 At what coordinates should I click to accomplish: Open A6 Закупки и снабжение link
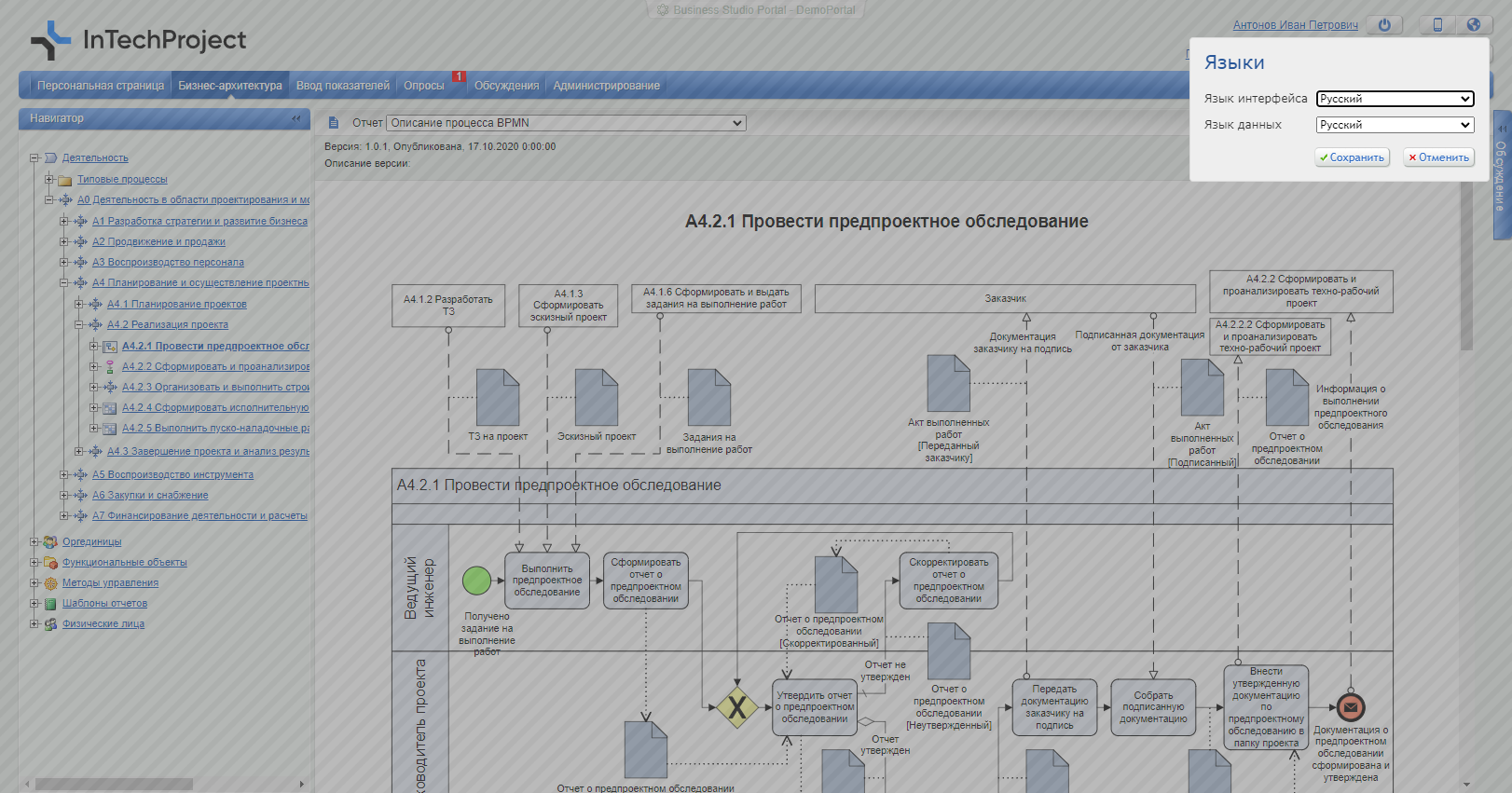coord(150,496)
